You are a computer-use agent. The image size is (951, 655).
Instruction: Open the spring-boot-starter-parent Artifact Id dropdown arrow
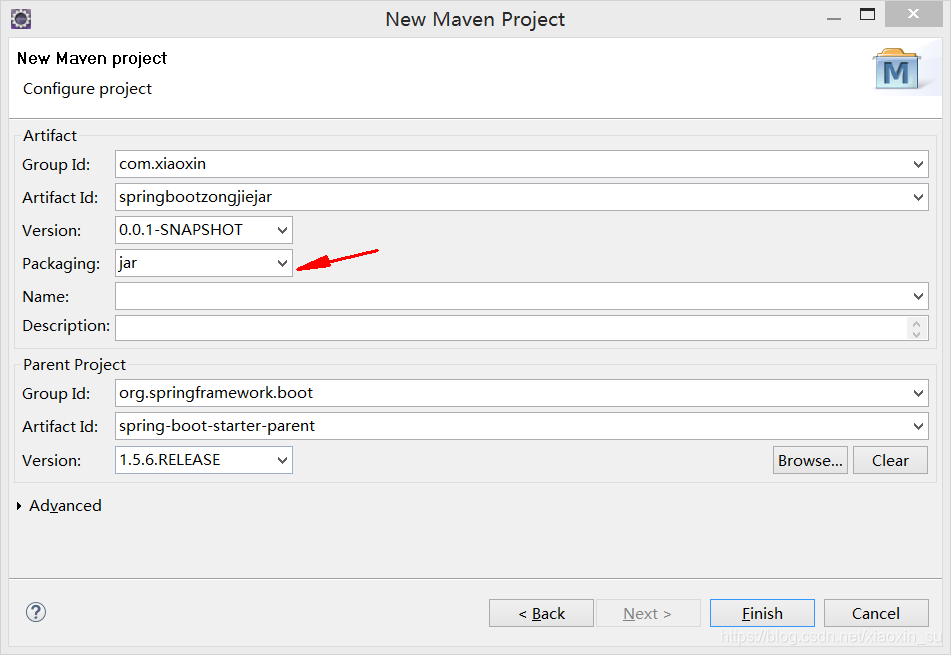pyautogui.click(x=918, y=426)
